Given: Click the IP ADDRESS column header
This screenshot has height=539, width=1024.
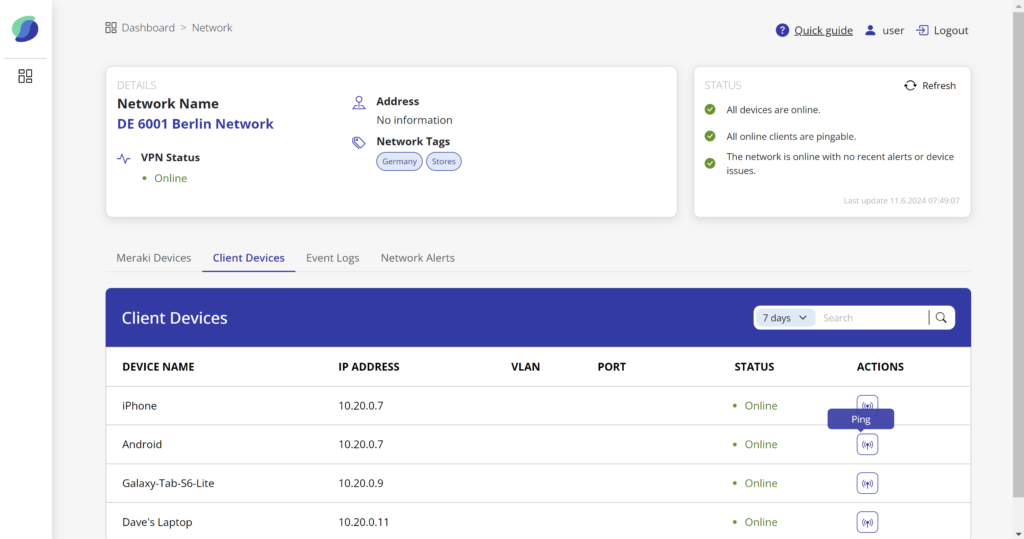Looking at the screenshot, I should coord(369,367).
